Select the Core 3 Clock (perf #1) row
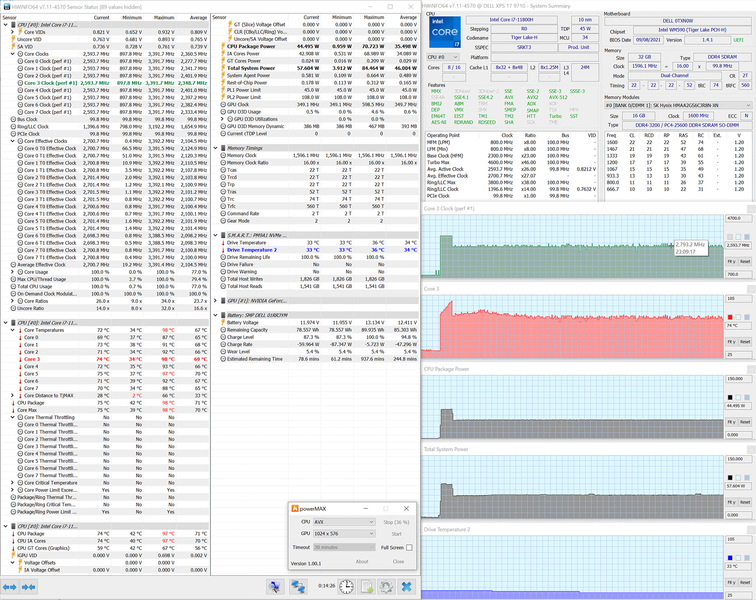 [105, 83]
